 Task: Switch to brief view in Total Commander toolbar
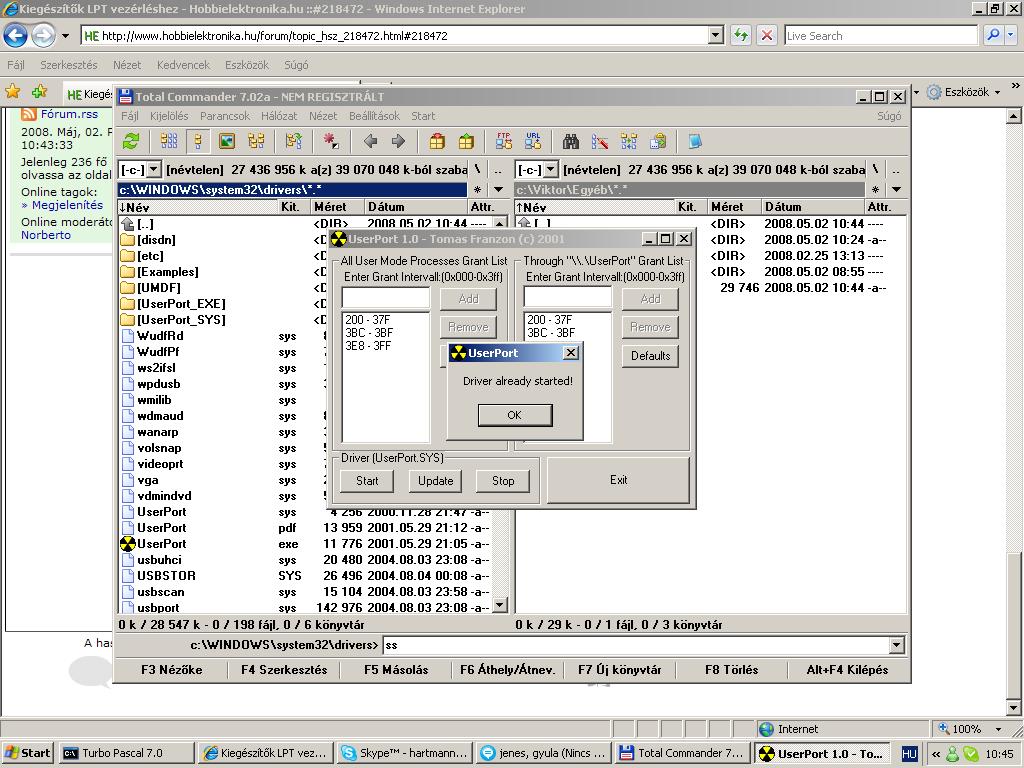click(169, 141)
